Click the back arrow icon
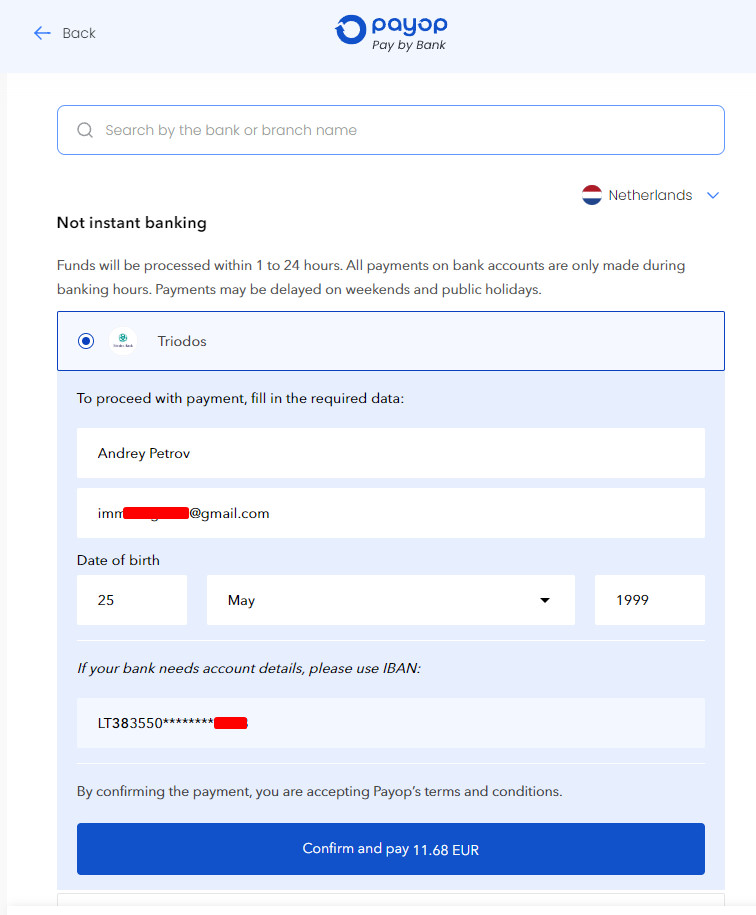The height and width of the screenshot is (915, 756). 42,33
